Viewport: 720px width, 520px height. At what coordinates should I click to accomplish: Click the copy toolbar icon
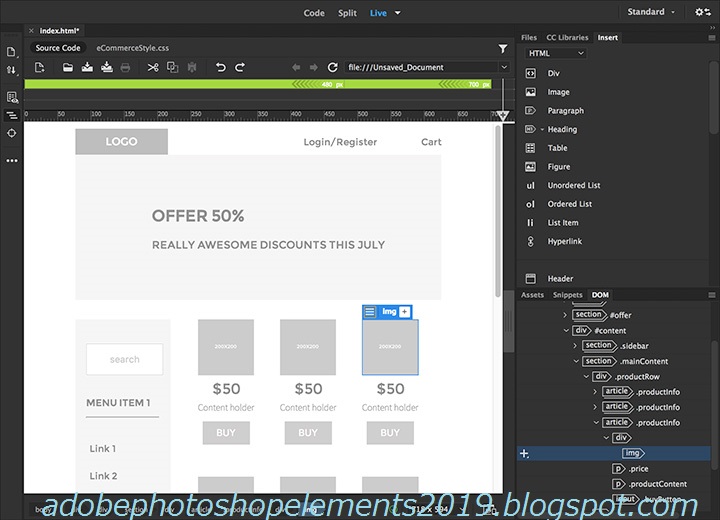pos(173,68)
